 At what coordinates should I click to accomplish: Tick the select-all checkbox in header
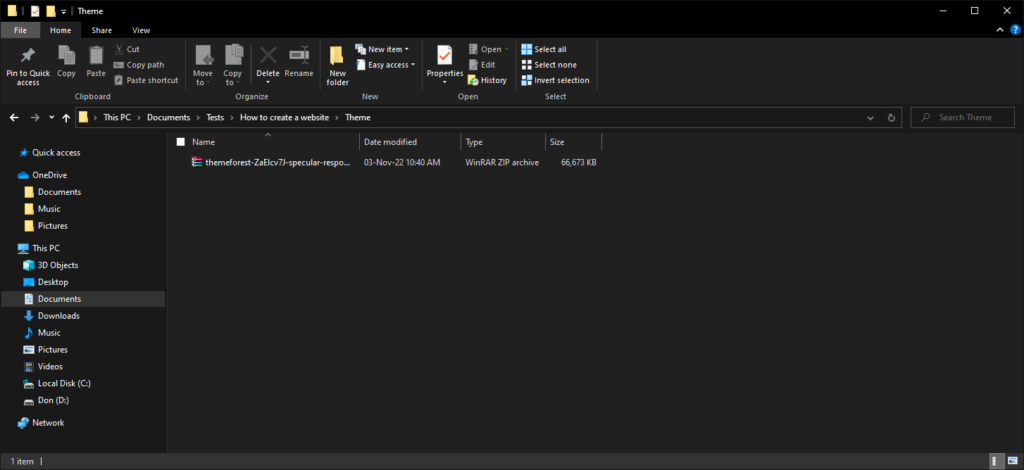[x=181, y=142]
